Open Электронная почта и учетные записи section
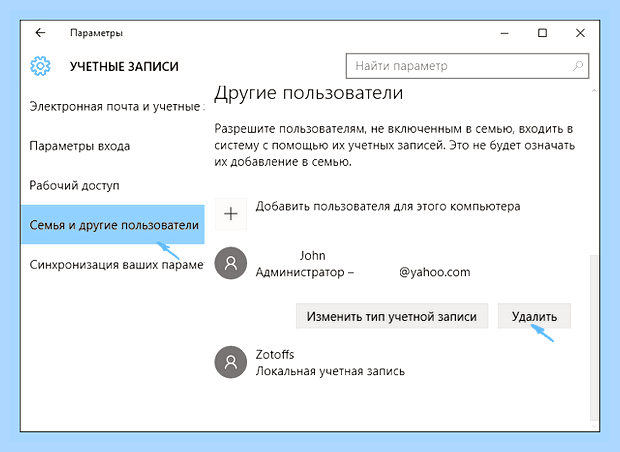This screenshot has width=620, height=452. [117, 106]
